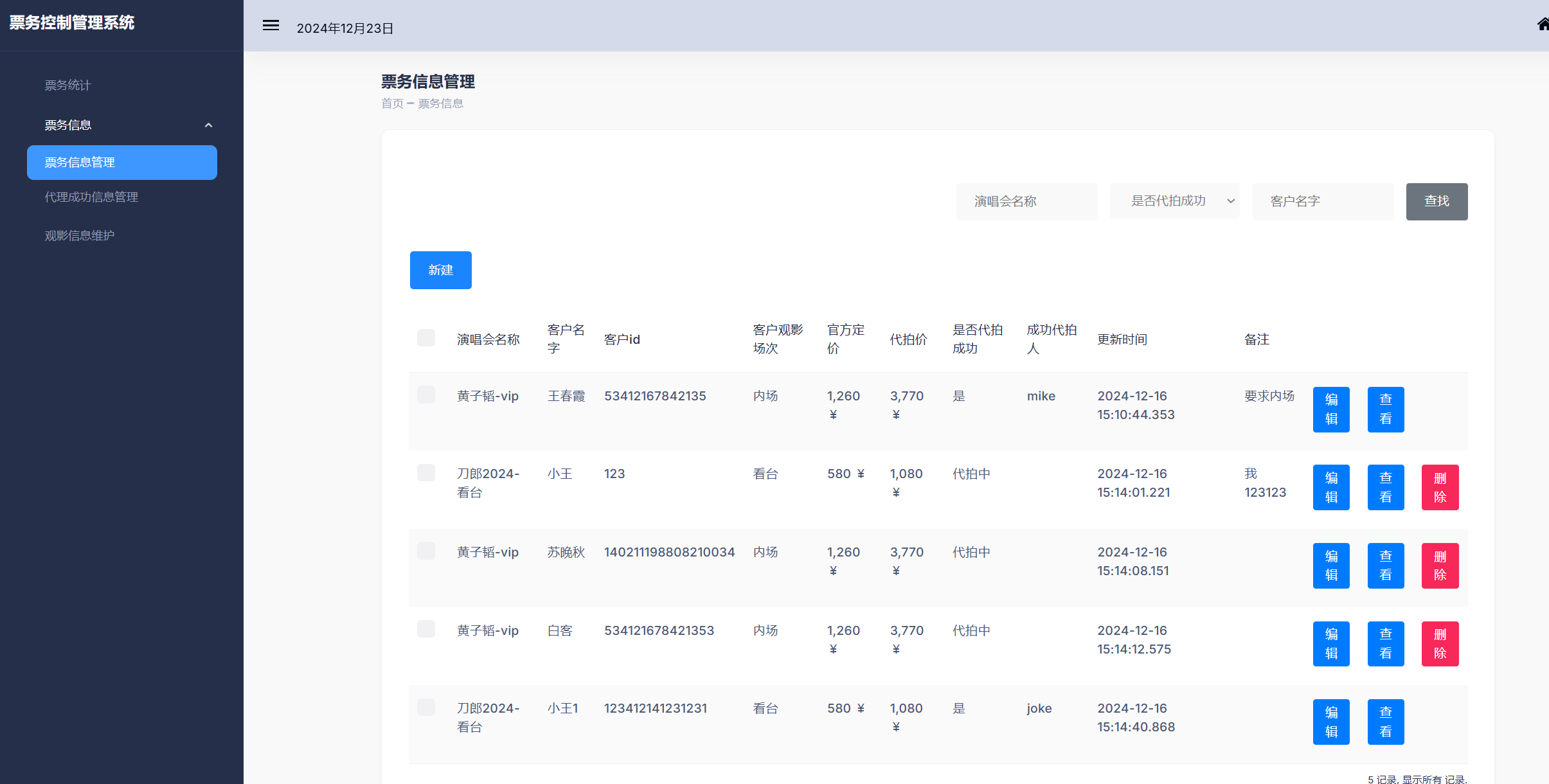Open the 是否代拍成功 dropdown

tap(1174, 201)
